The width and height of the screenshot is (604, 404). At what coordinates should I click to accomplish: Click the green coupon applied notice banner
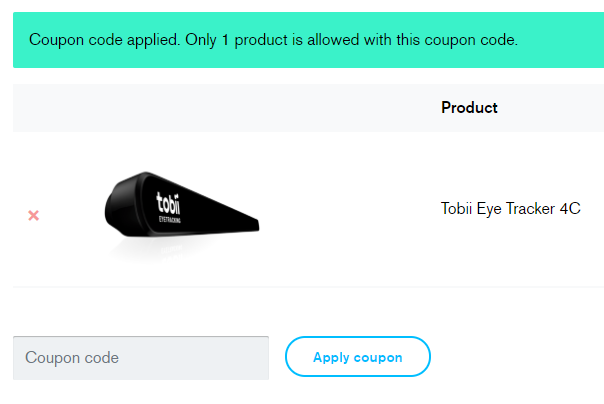308,40
